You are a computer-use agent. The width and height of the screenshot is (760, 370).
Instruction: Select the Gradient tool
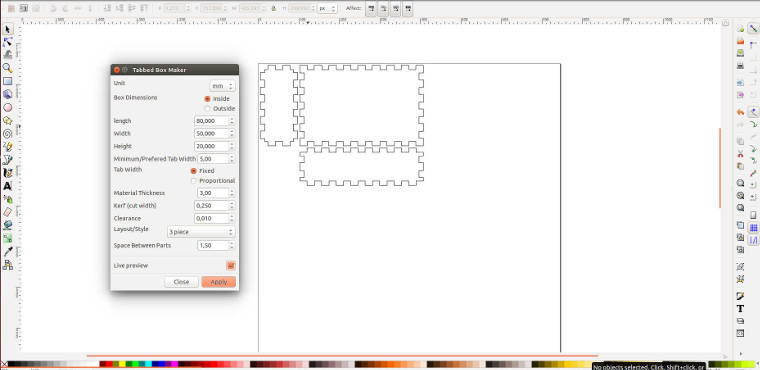[7, 238]
